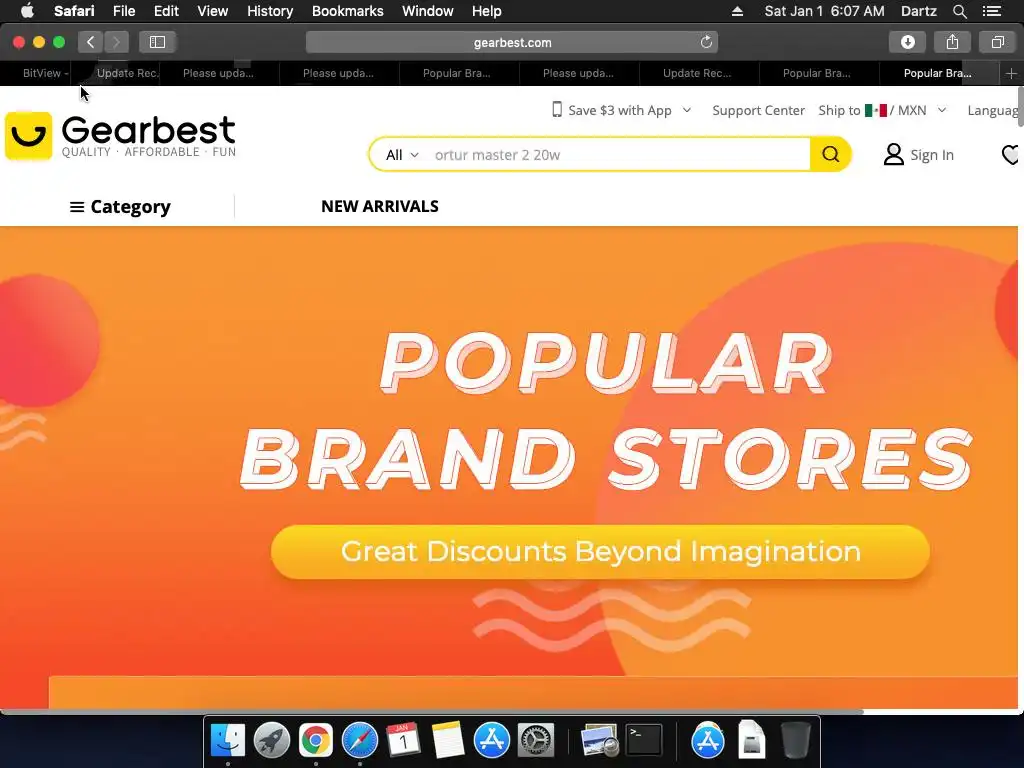Viewport: 1024px width, 768px height.
Task: Toggle the Safari sidebar button
Action: pos(157,42)
